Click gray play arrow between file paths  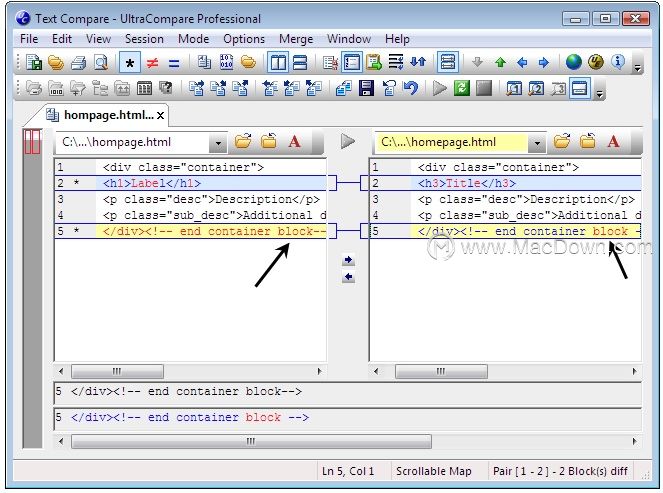(x=348, y=141)
